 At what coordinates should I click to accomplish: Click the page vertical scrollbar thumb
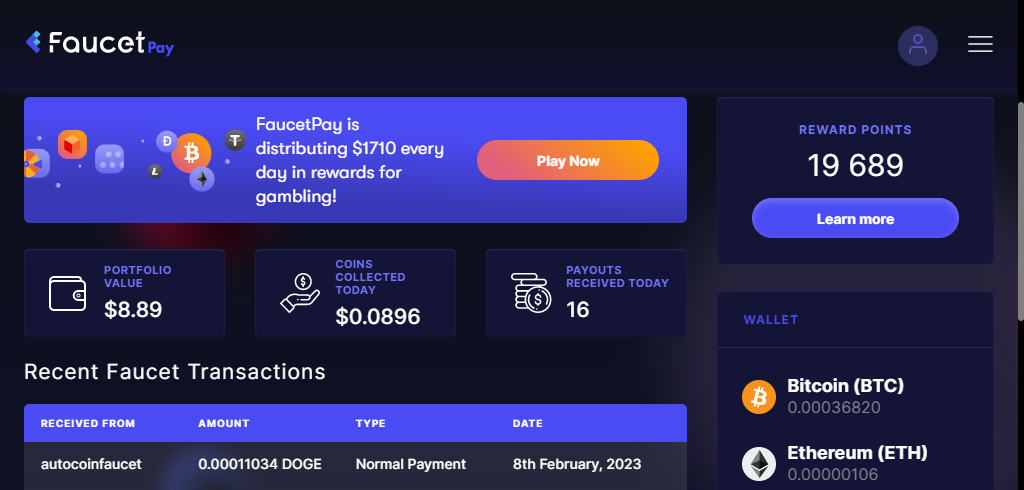pos(1021,212)
